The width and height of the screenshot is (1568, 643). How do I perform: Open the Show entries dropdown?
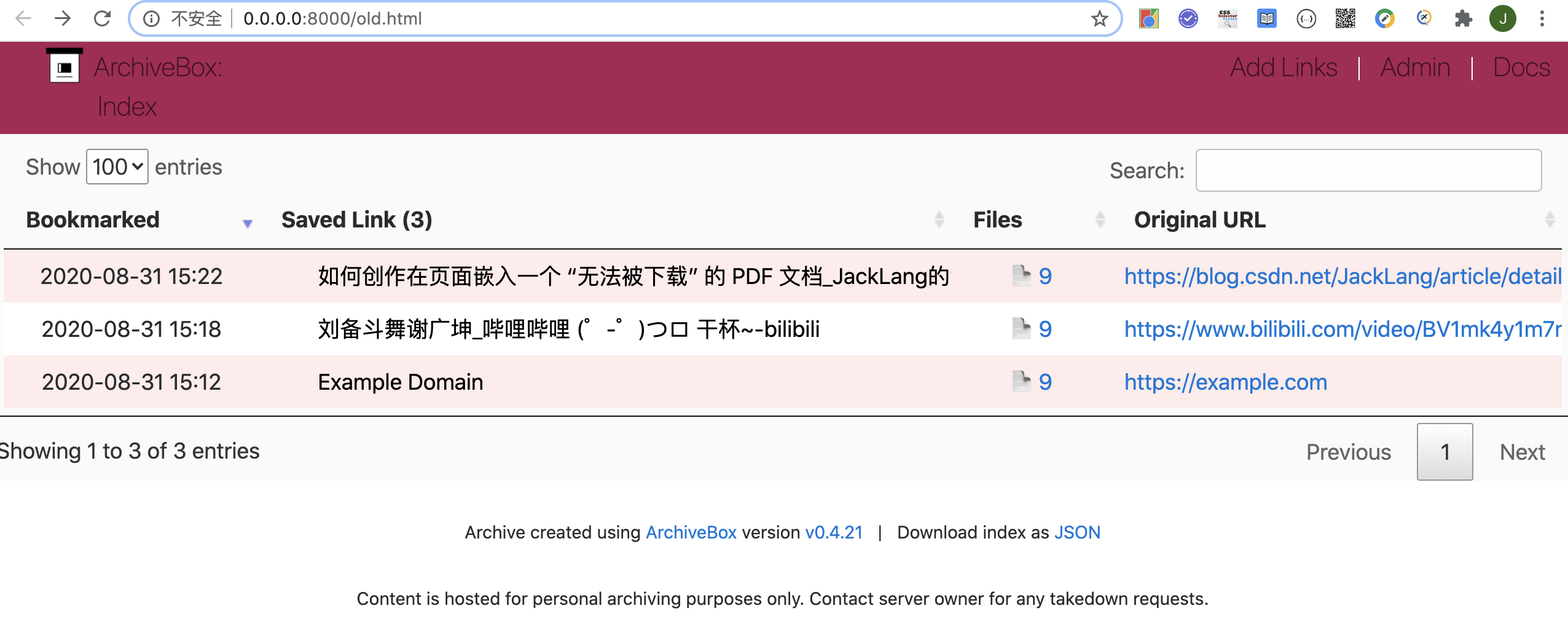pos(117,166)
